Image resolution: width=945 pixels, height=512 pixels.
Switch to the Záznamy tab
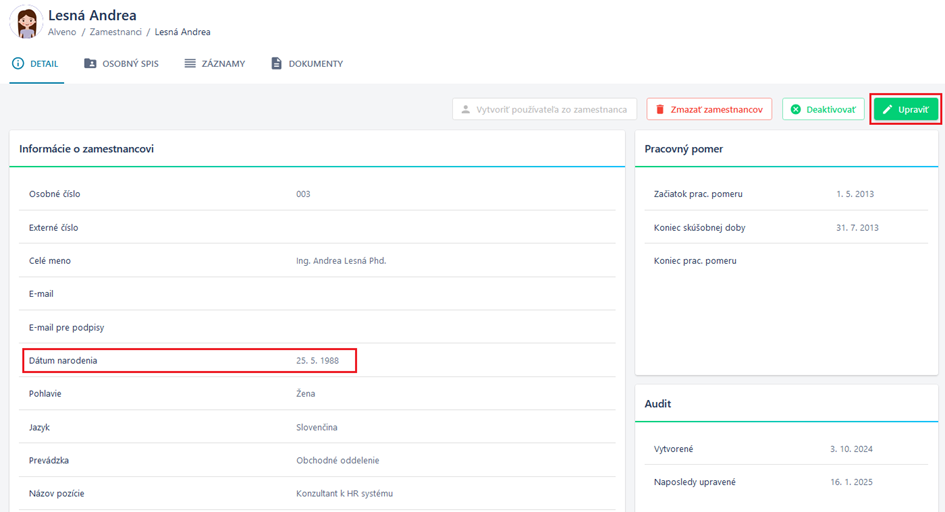click(x=215, y=63)
